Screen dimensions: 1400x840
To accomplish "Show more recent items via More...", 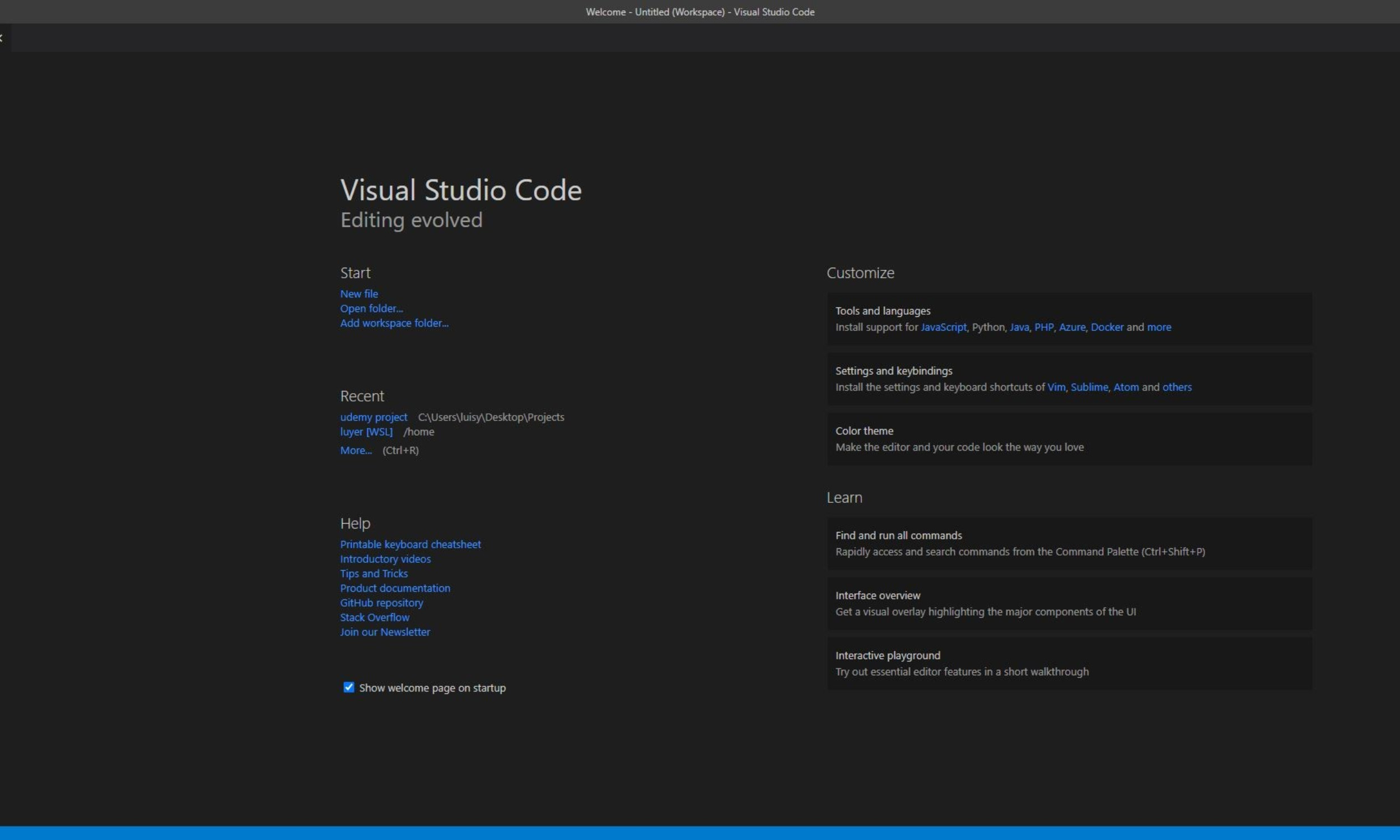I will 356,451.
